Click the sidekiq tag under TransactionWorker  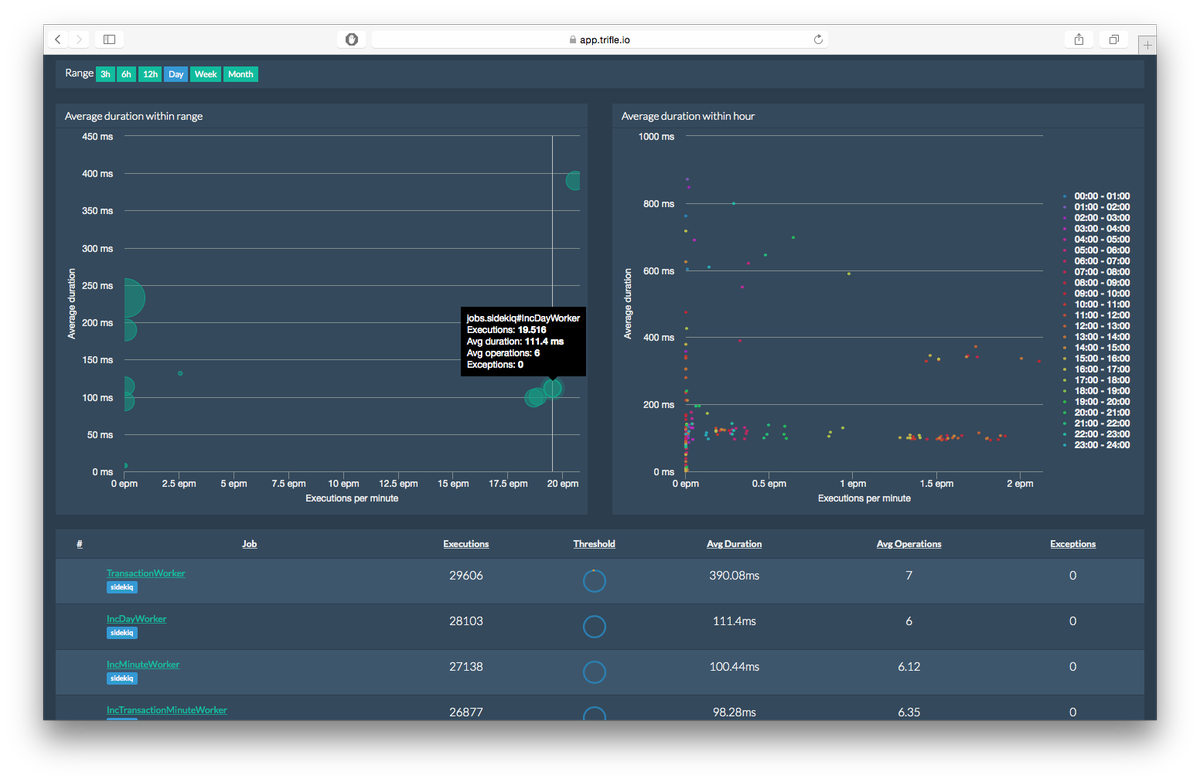coord(122,587)
